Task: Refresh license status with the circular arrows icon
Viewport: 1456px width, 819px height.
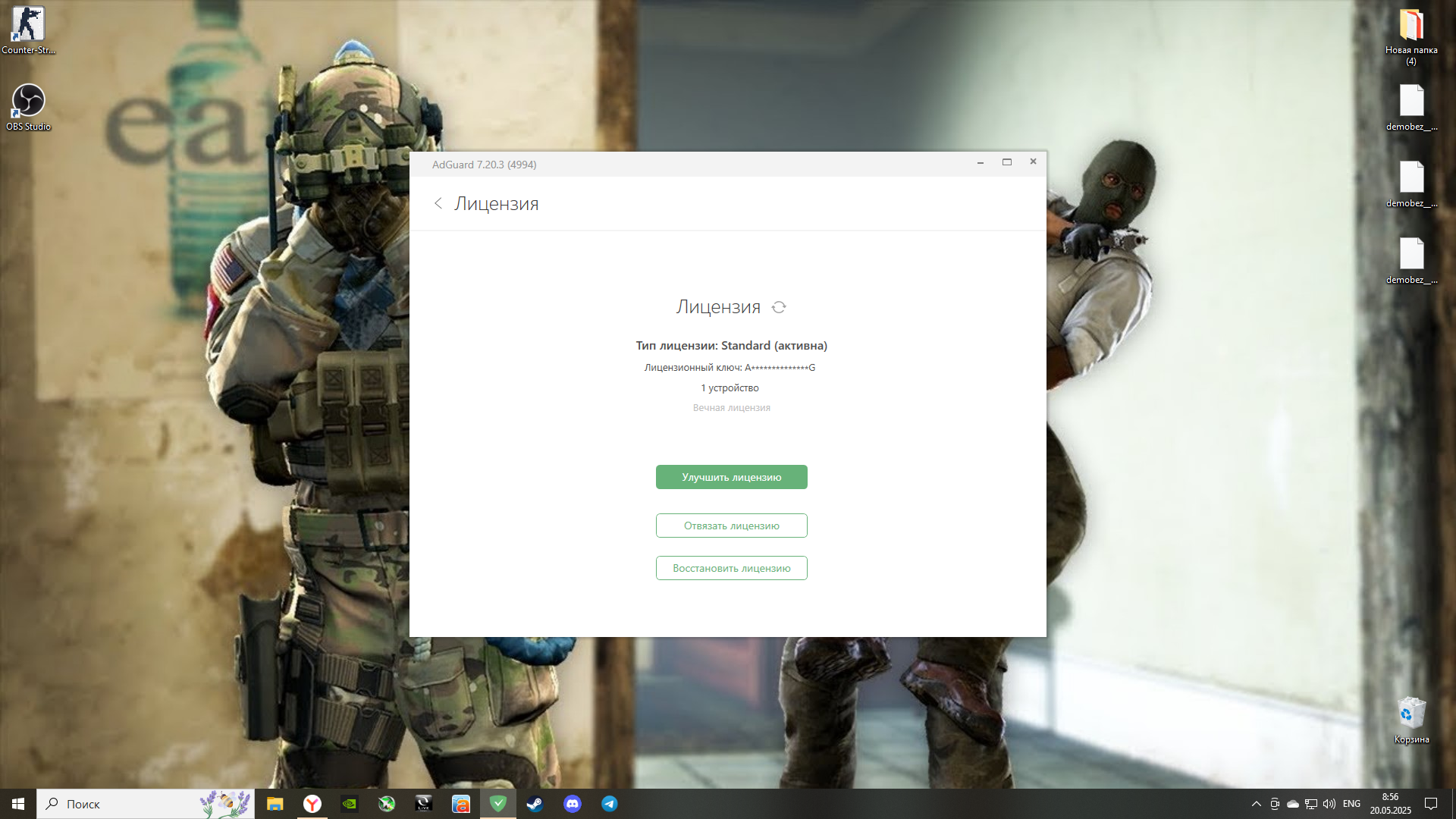Action: (x=779, y=307)
